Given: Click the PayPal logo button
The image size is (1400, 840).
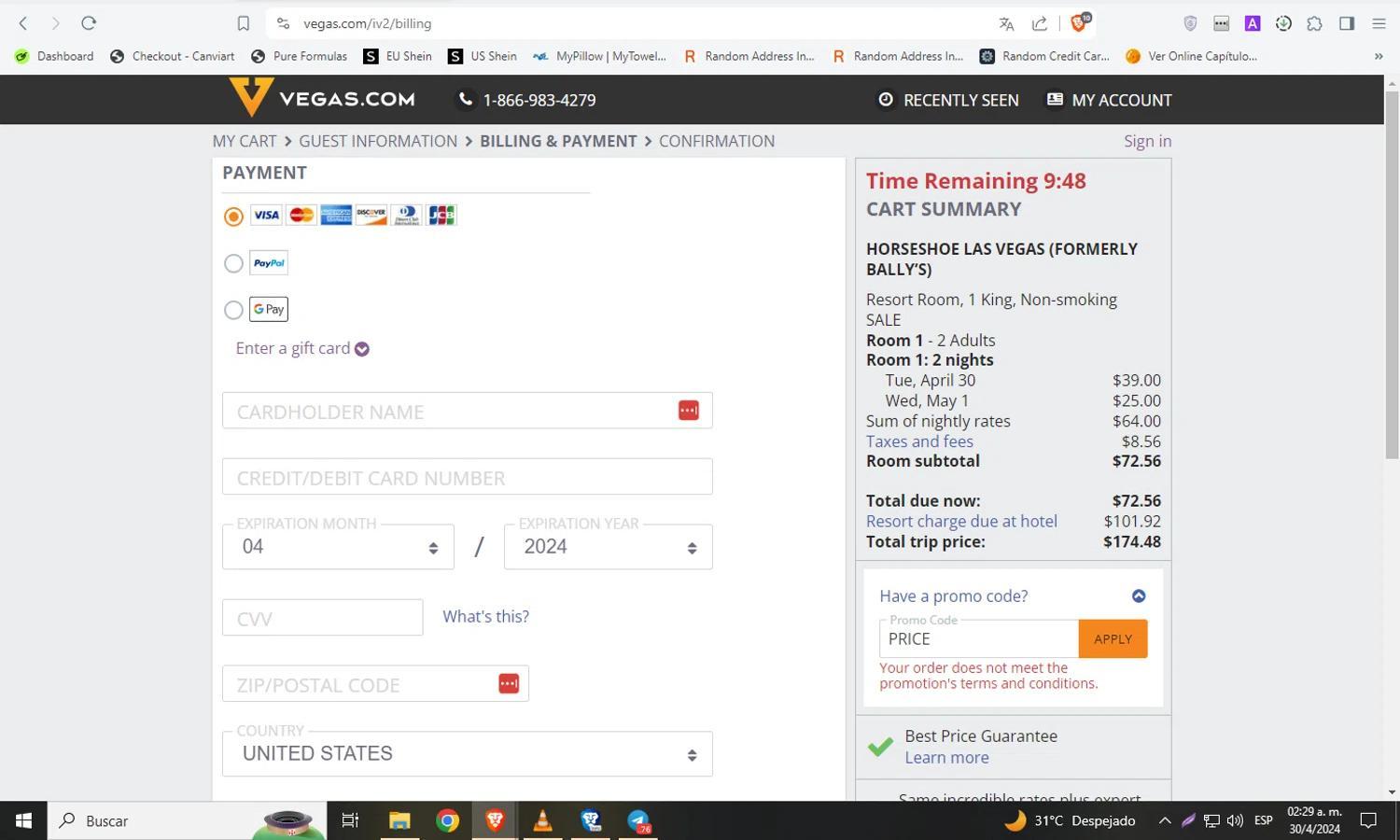Looking at the screenshot, I should [x=269, y=263].
